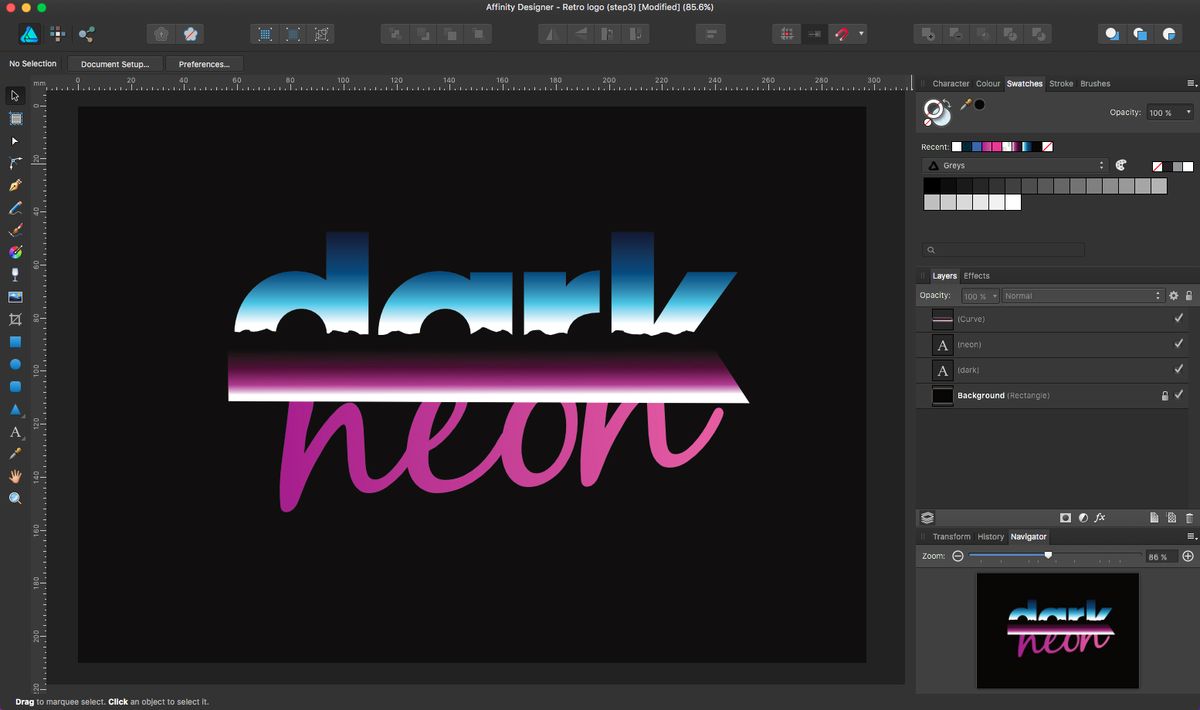Viewport: 1200px width, 710px height.
Task: Select the Artistic Text tool
Action: pos(14,432)
